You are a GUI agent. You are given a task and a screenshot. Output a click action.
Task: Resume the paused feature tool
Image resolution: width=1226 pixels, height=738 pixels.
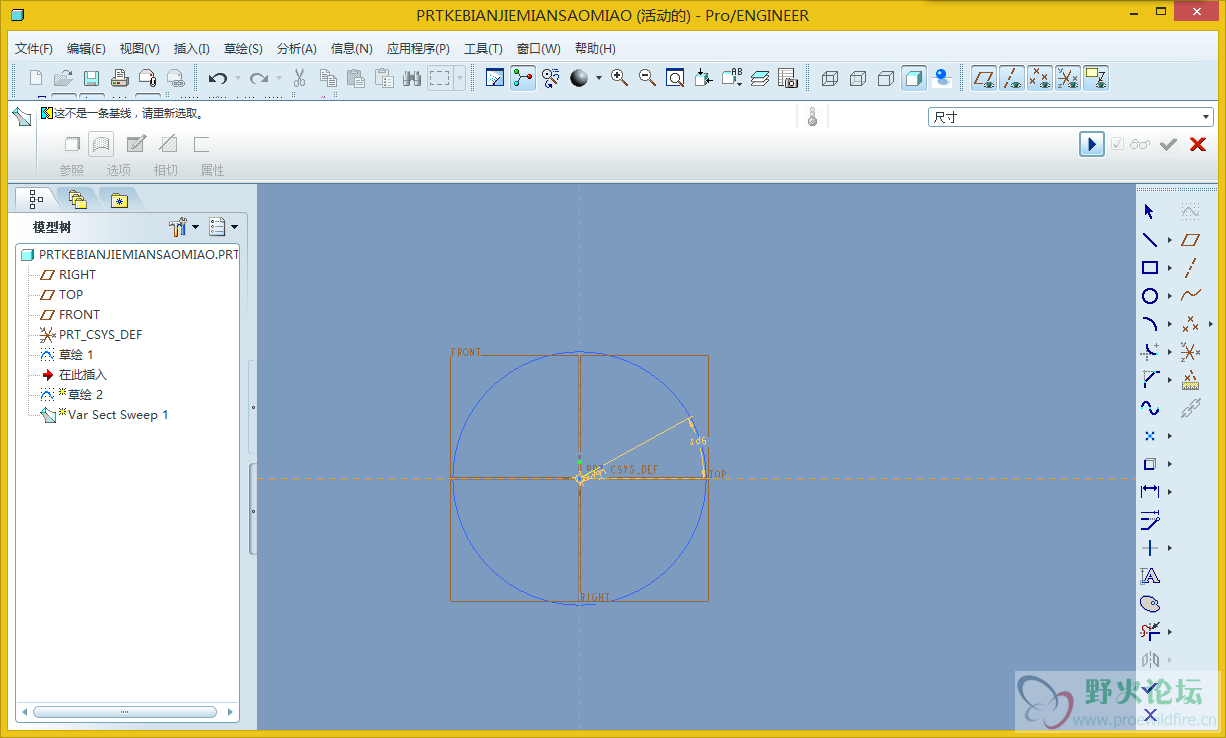click(x=1091, y=144)
